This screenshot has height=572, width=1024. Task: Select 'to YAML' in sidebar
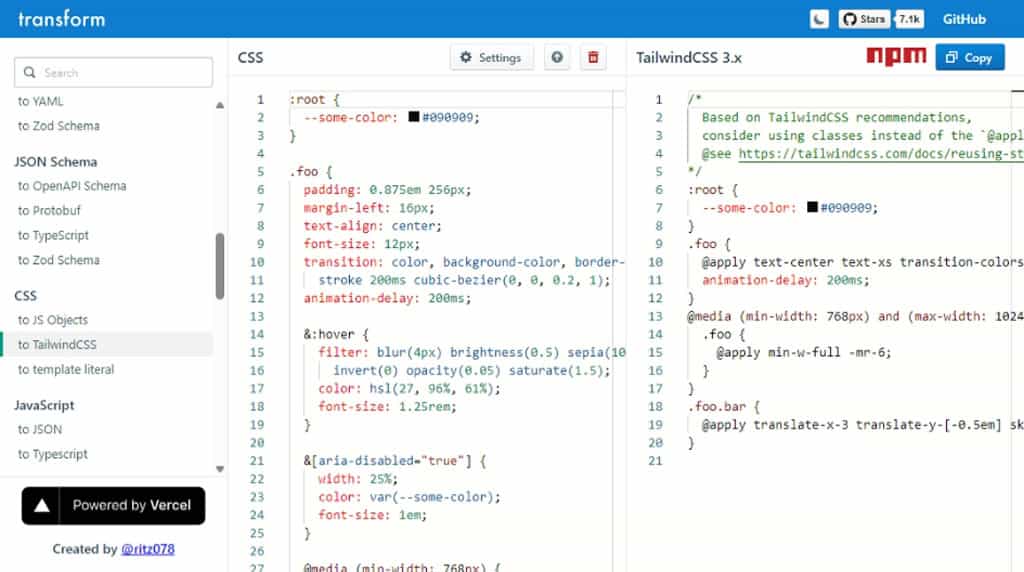point(40,101)
